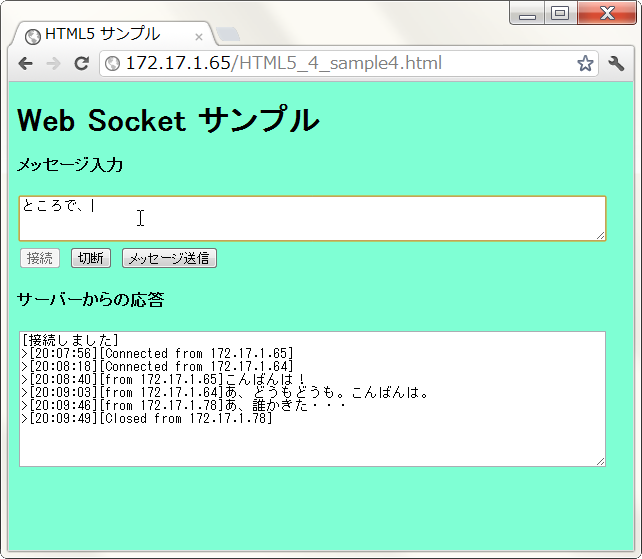Send message with メッセージ送信 button
The width and height of the screenshot is (642, 559).
(169, 258)
